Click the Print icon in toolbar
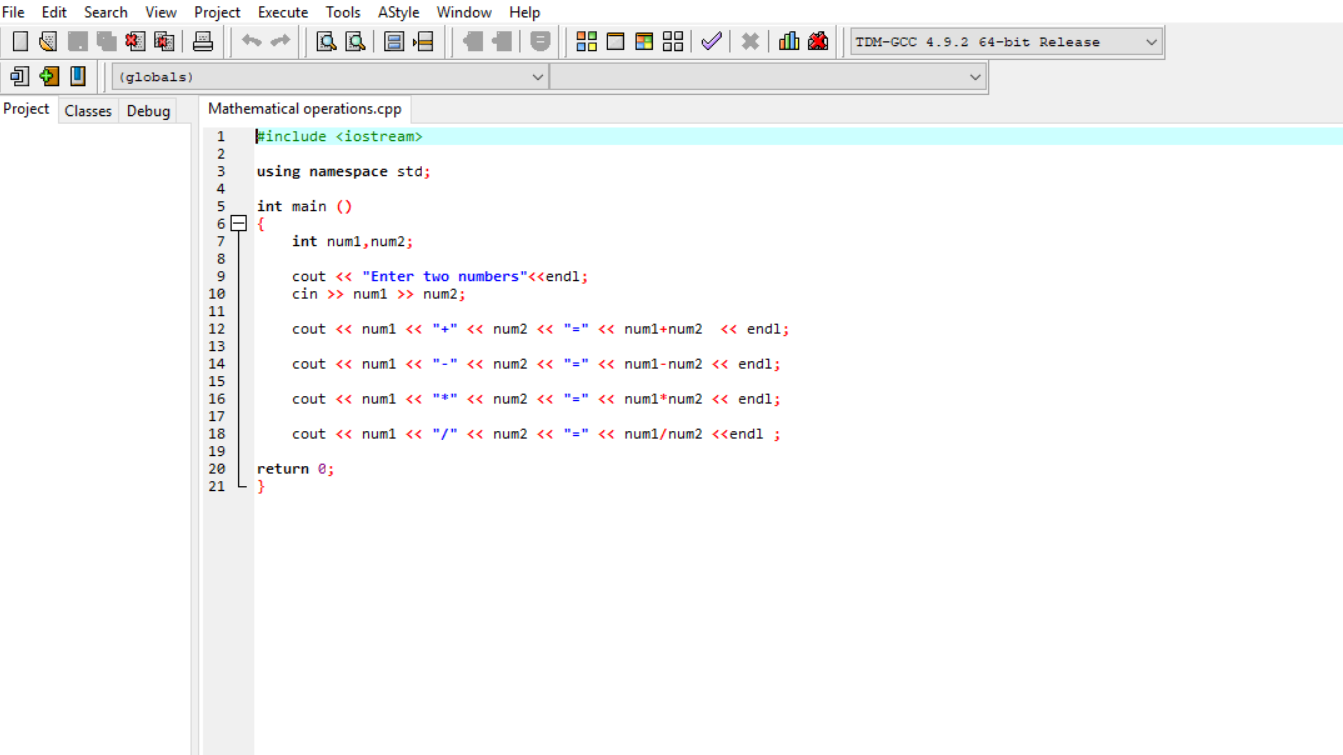The image size is (1343, 755). (203, 41)
